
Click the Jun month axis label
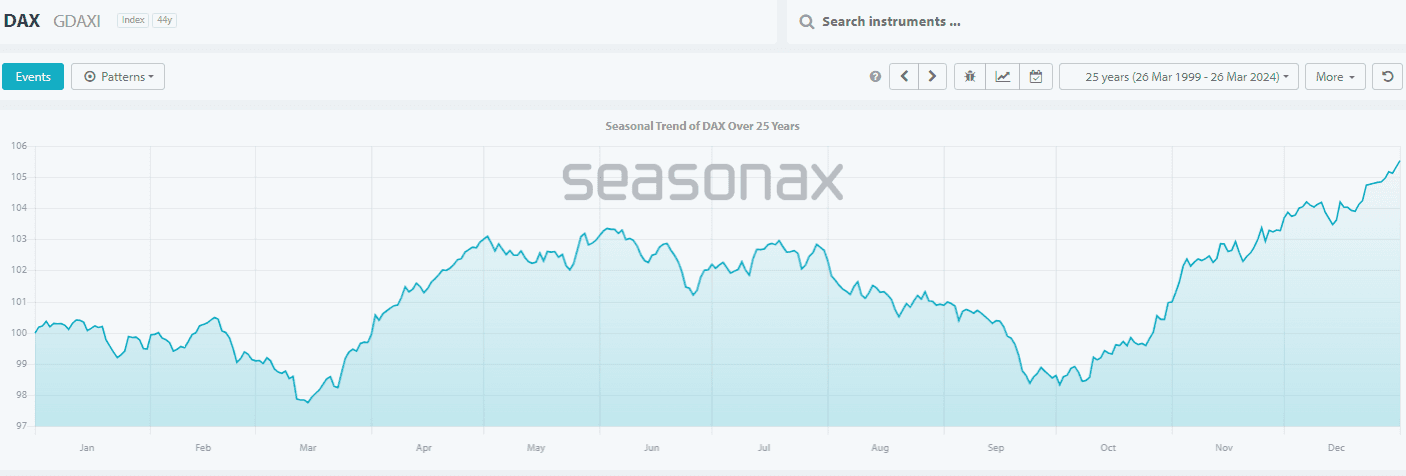coord(652,449)
